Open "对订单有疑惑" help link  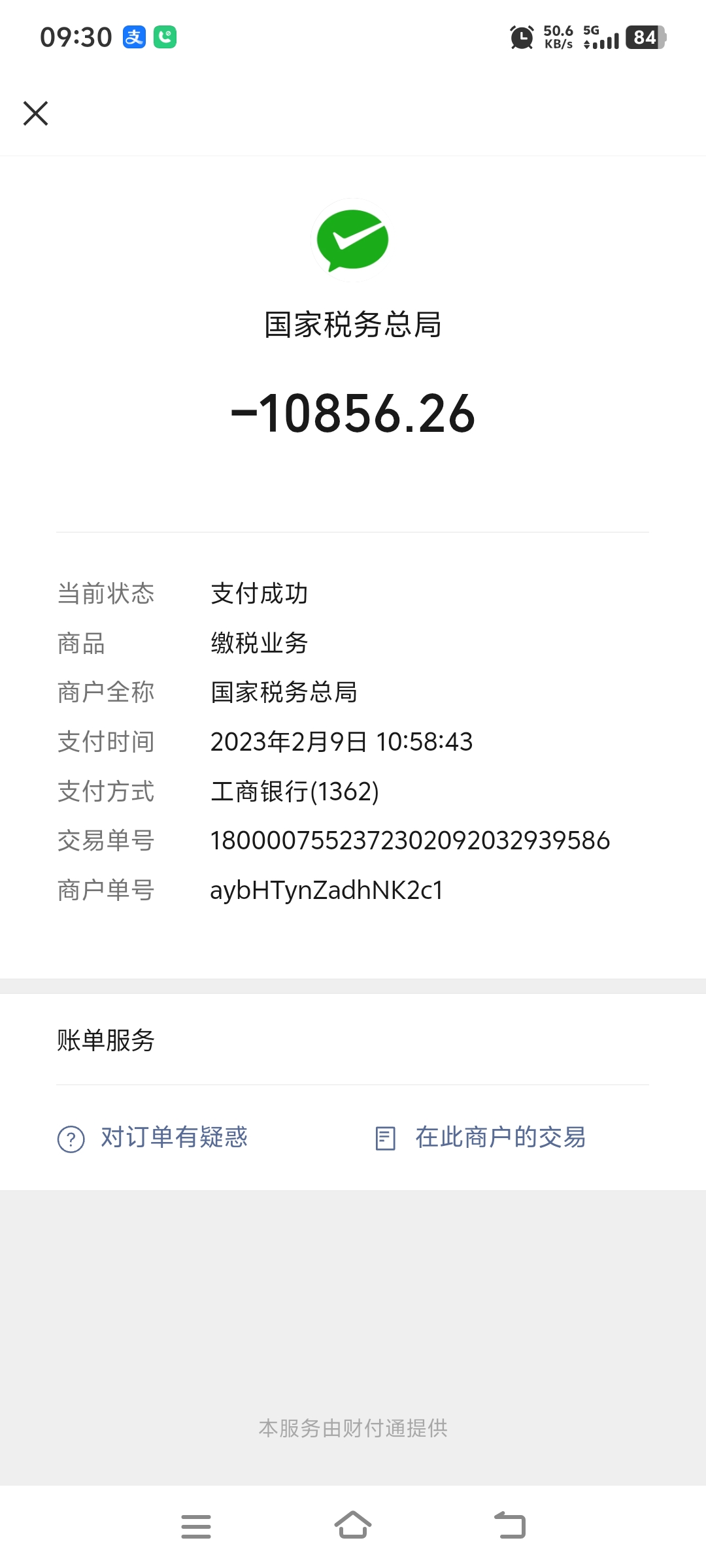point(175,1137)
